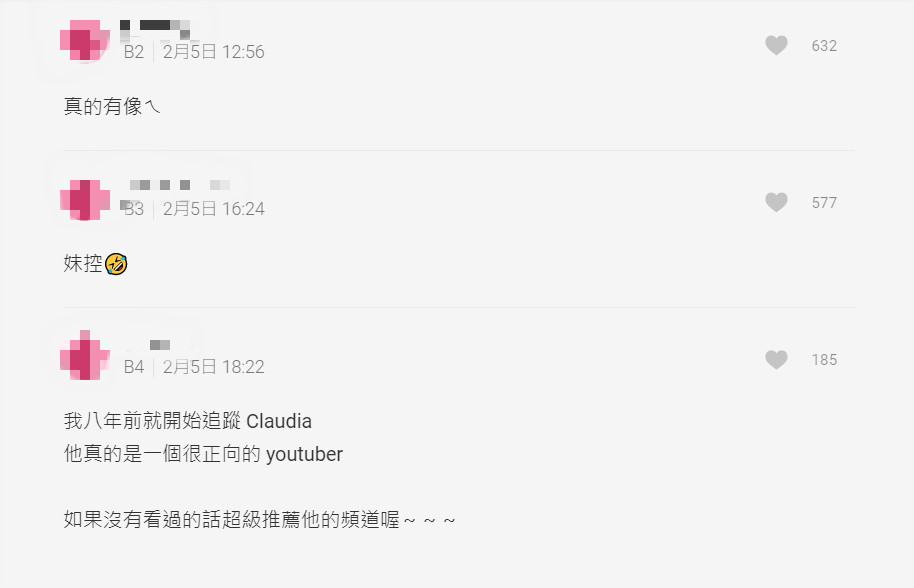Open the 577 like count
The height and width of the screenshot is (588, 914).
[824, 203]
